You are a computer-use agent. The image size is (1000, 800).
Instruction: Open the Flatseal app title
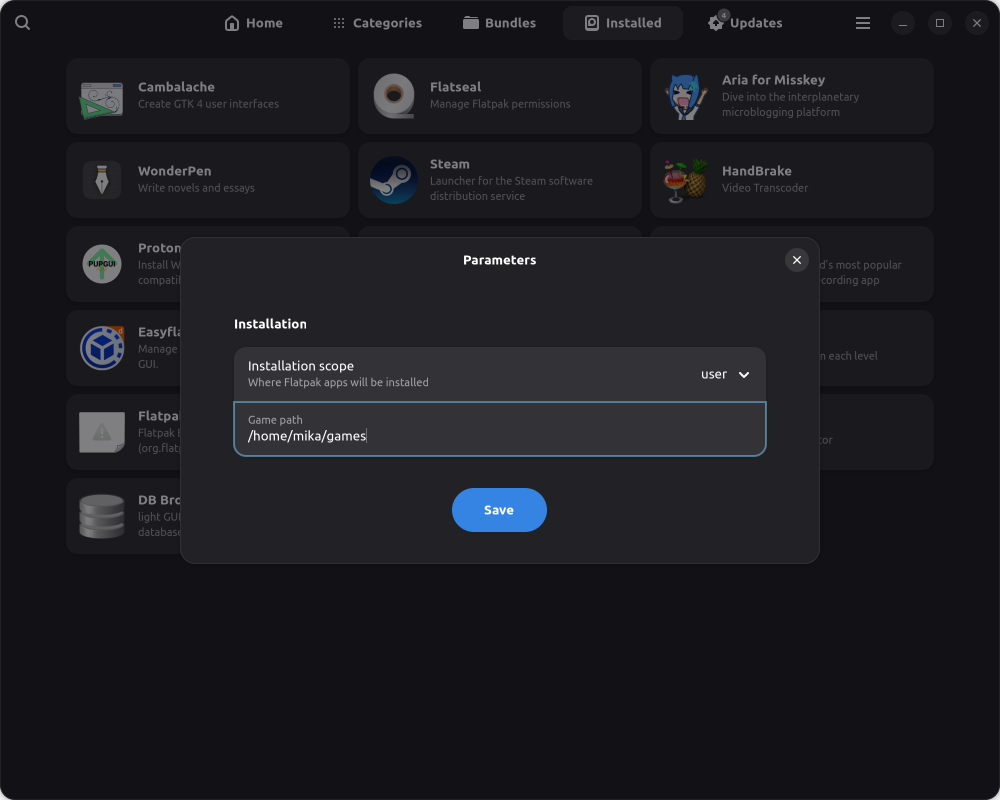coord(455,87)
